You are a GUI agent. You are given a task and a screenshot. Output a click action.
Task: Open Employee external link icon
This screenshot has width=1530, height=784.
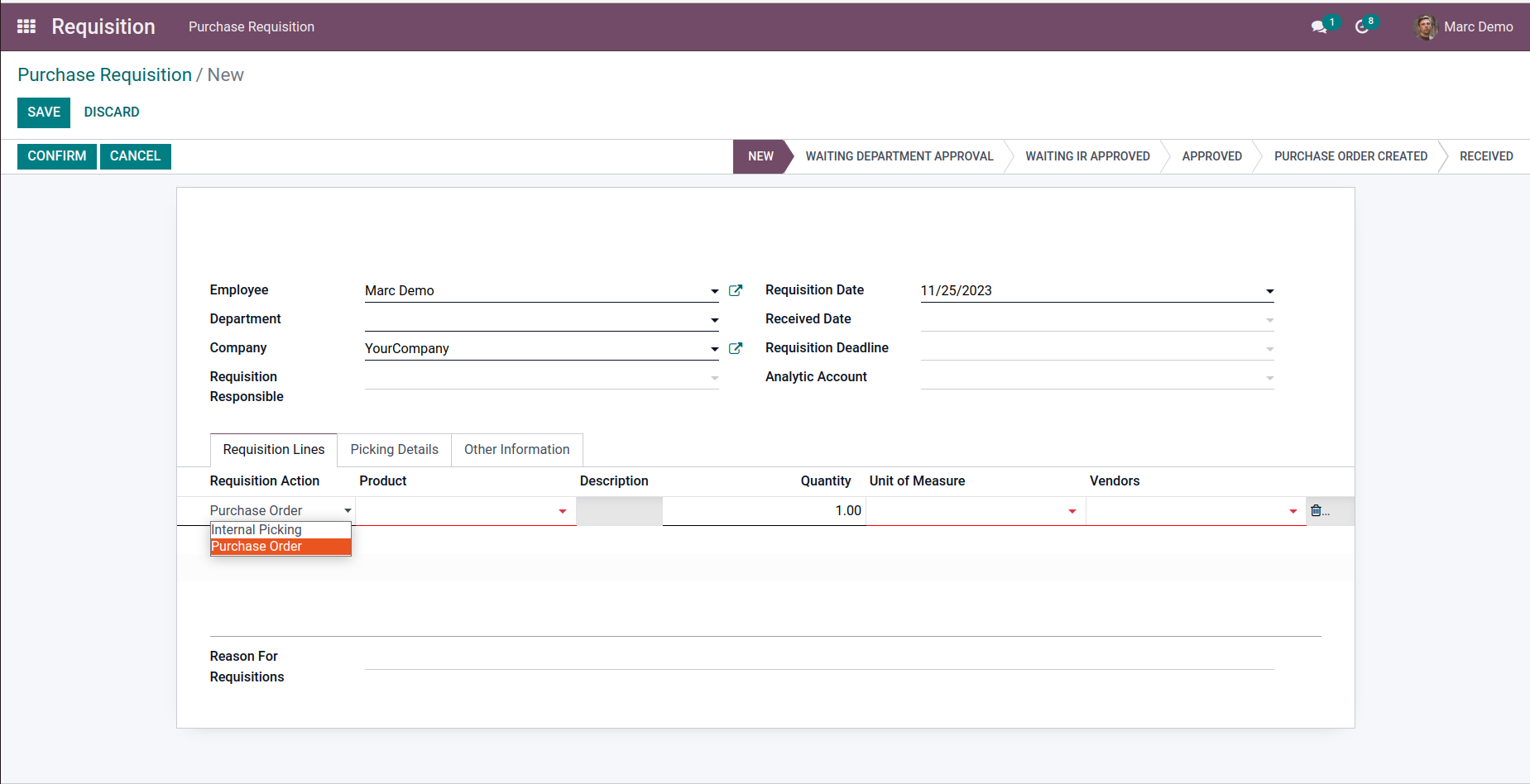(x=736, y=290)
